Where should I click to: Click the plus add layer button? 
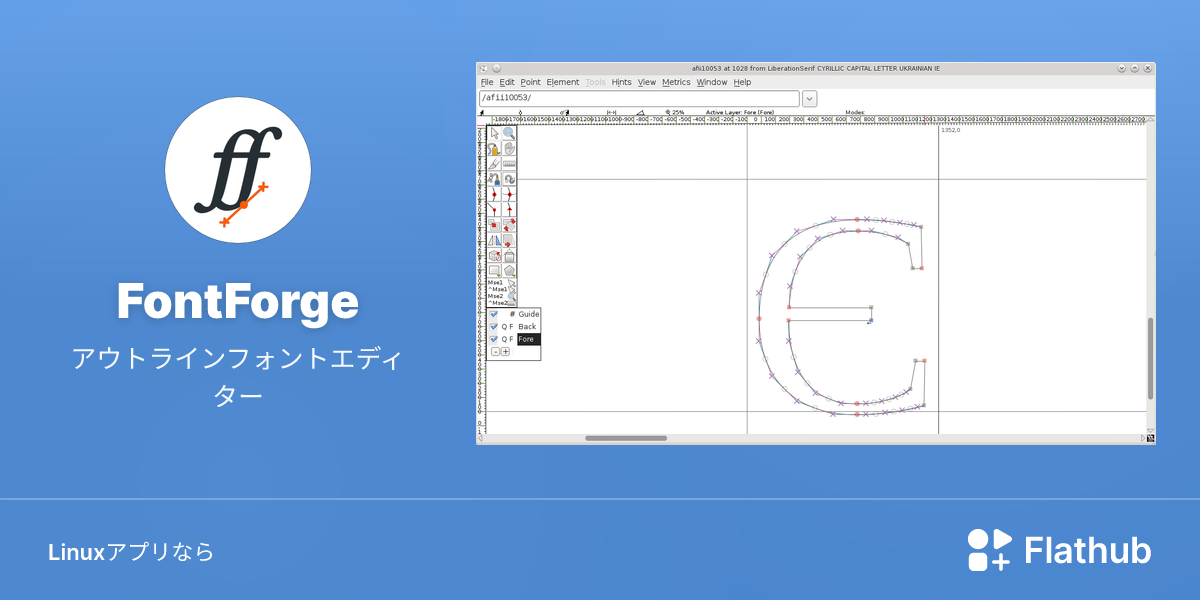pyautogui.click(x=505, y=351)
